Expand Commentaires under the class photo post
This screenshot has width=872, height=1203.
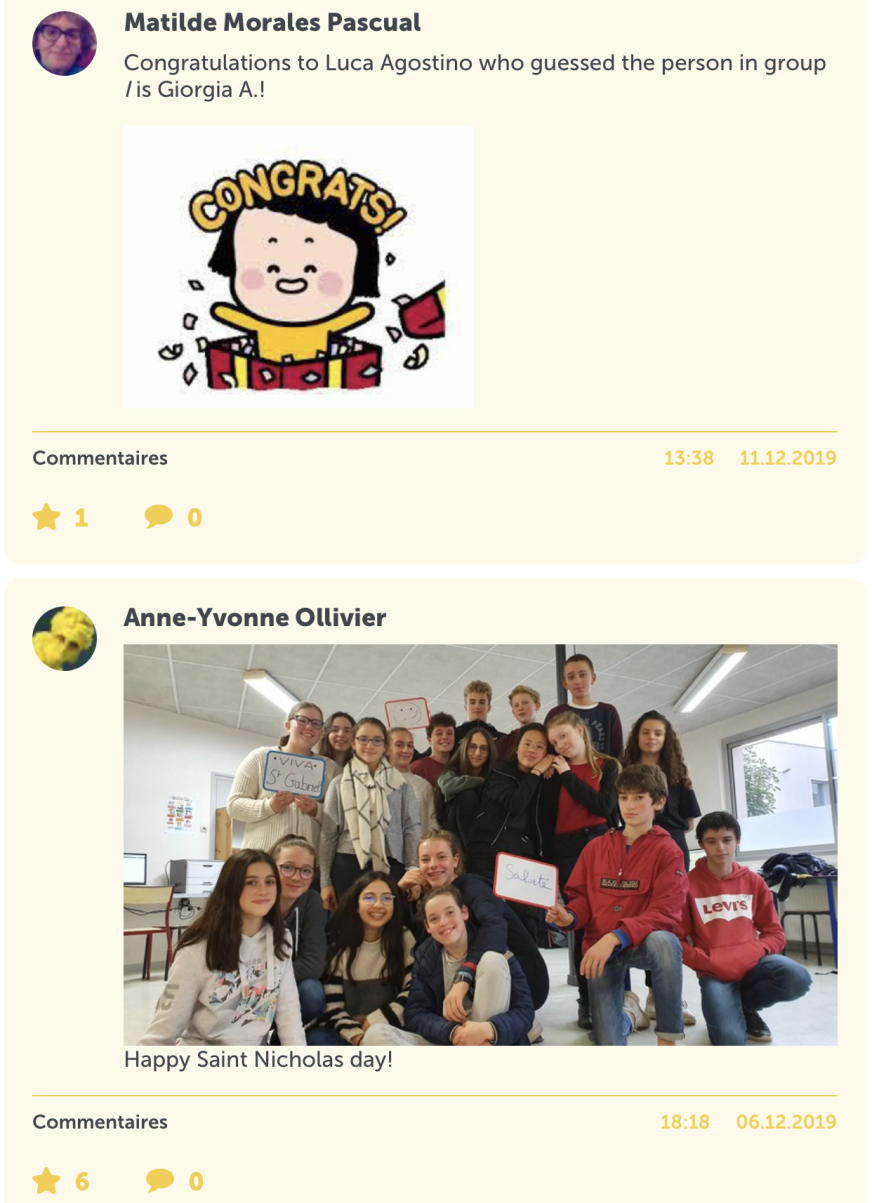pos(100,1122)
